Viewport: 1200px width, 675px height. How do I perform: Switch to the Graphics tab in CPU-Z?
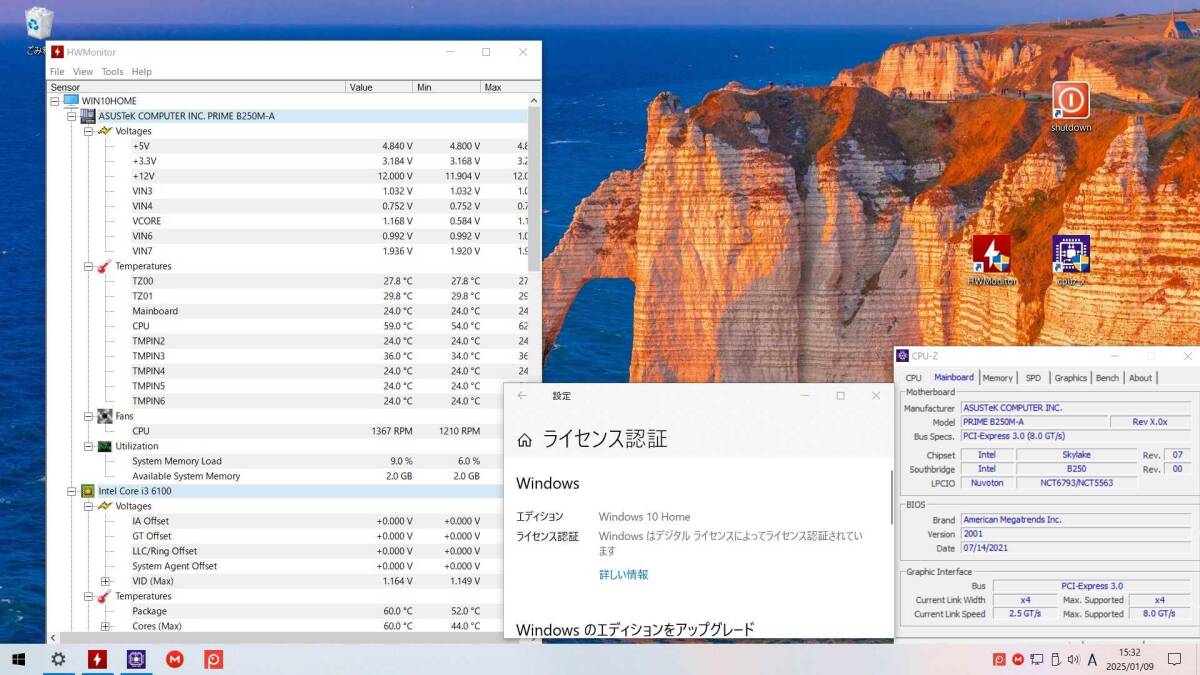(1070, 378)
